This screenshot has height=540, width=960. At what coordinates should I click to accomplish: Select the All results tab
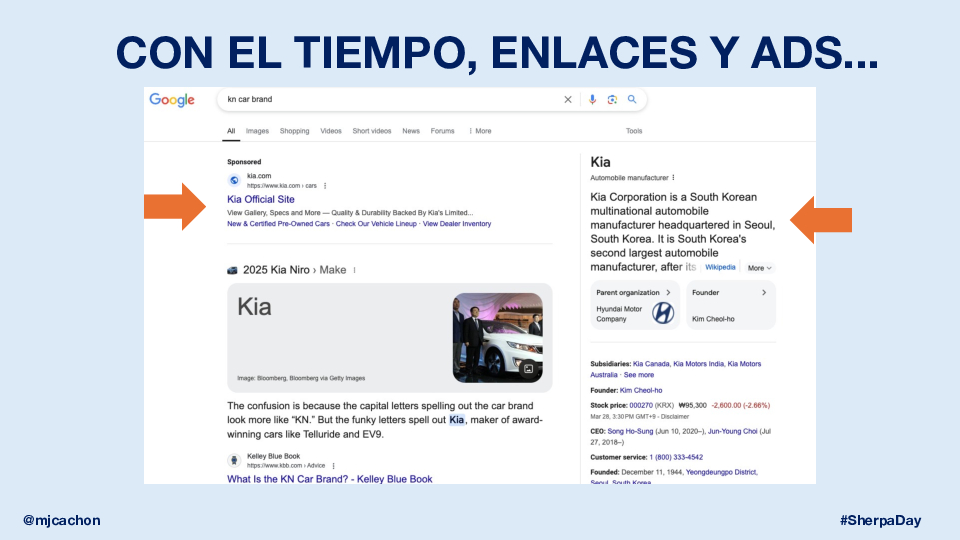click(231, 131)
